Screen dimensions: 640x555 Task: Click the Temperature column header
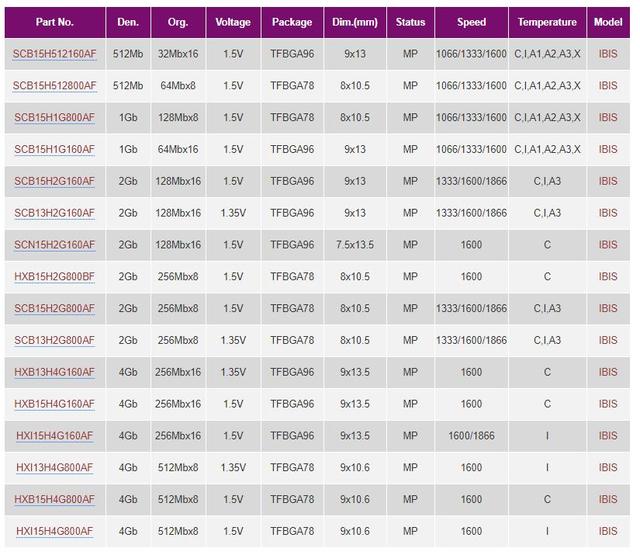[x=547, y=22]
